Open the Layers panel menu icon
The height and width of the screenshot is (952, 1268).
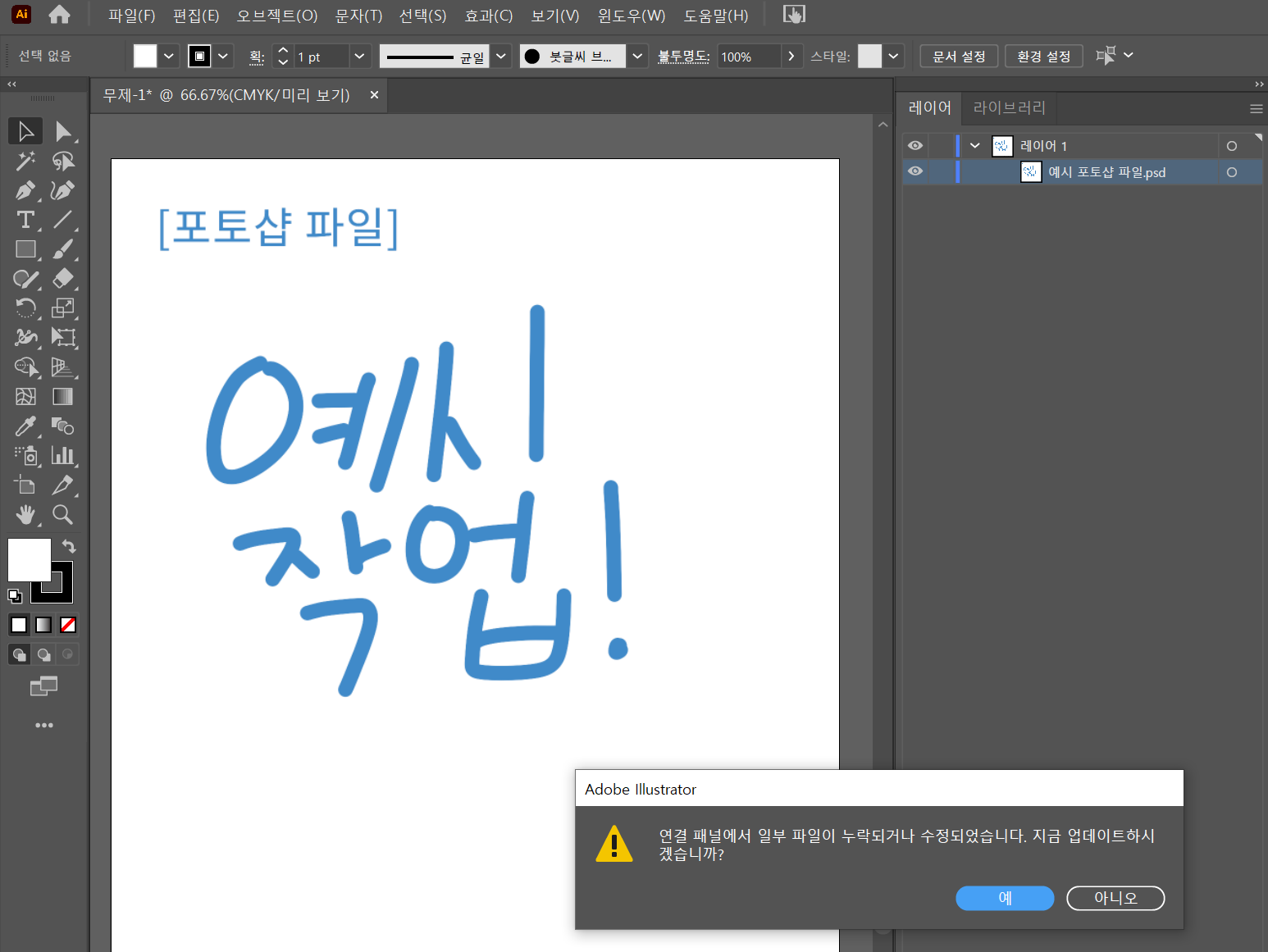[x=1257, y=107]
